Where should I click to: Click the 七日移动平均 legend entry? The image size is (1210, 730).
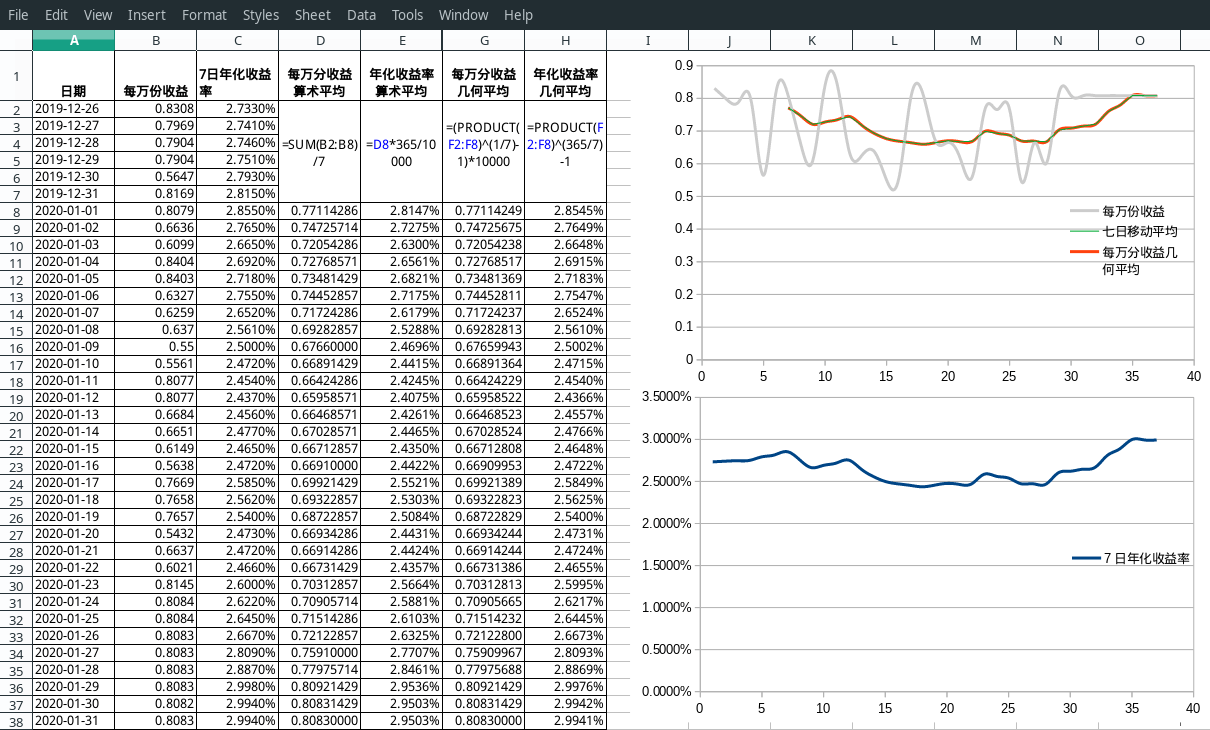tap(1139, 232)
